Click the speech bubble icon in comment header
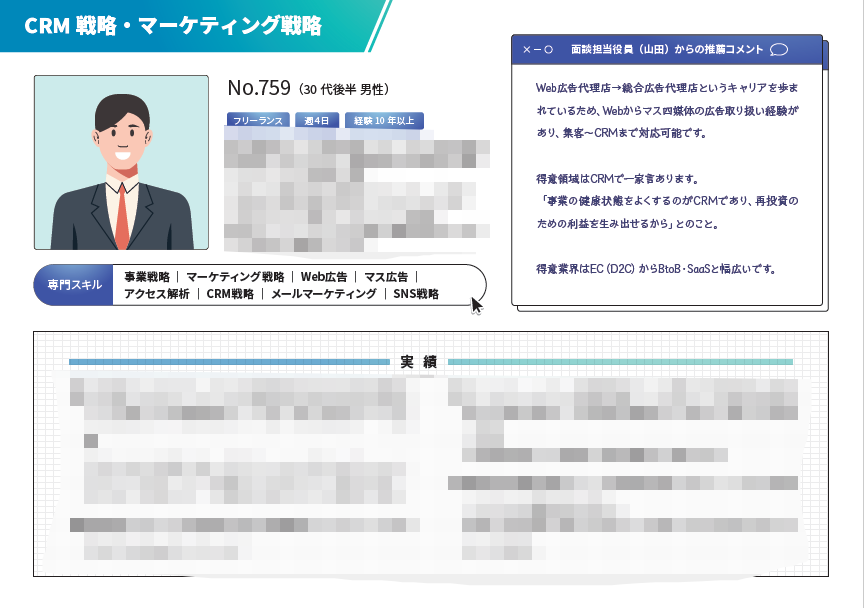Screen dimensions: 864x608 point(779,50)
